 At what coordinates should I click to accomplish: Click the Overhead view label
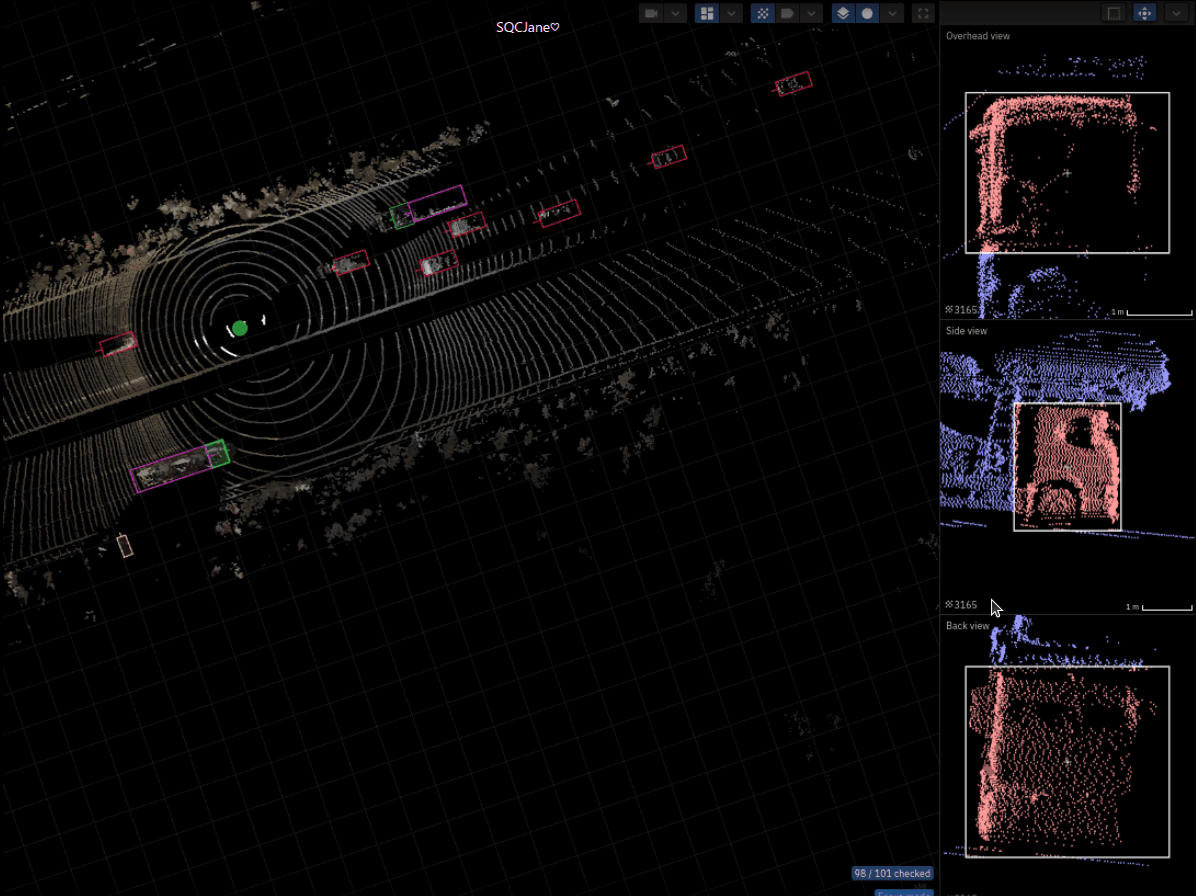coord(977,36)
